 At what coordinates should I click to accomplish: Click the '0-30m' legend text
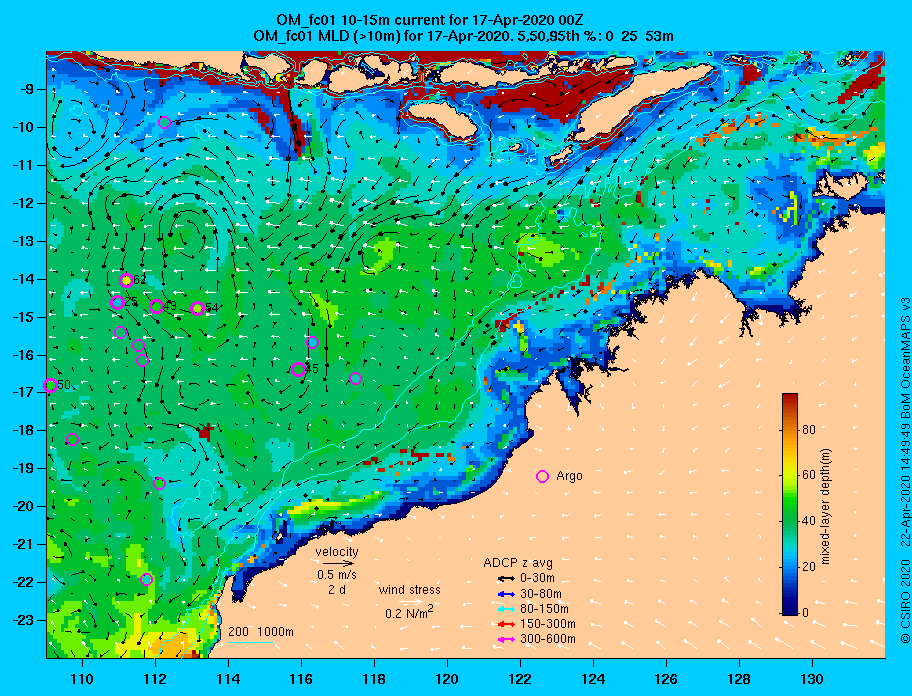point(537,578)
